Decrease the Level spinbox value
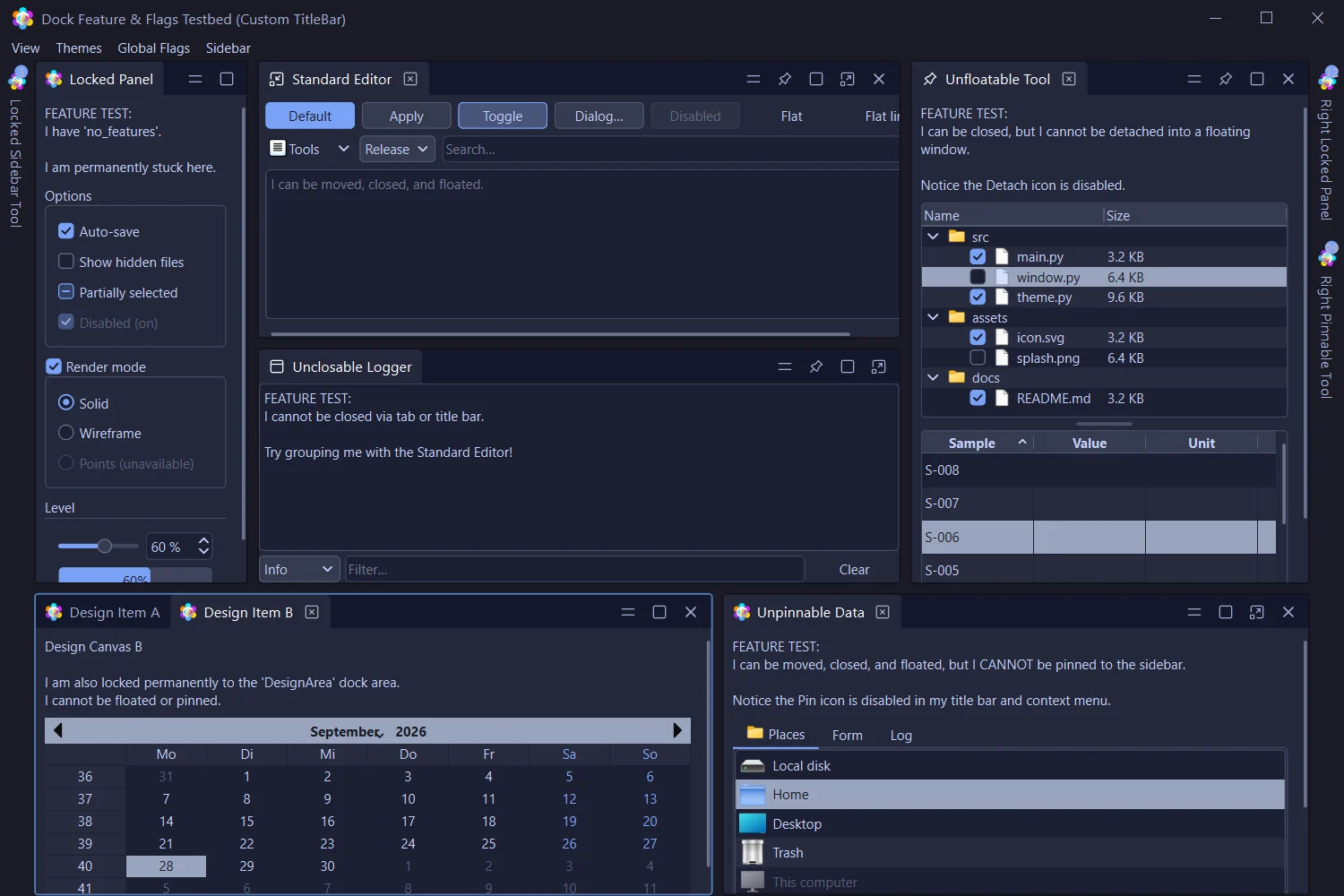1344x896 pixels. click(x=204, y=552)
